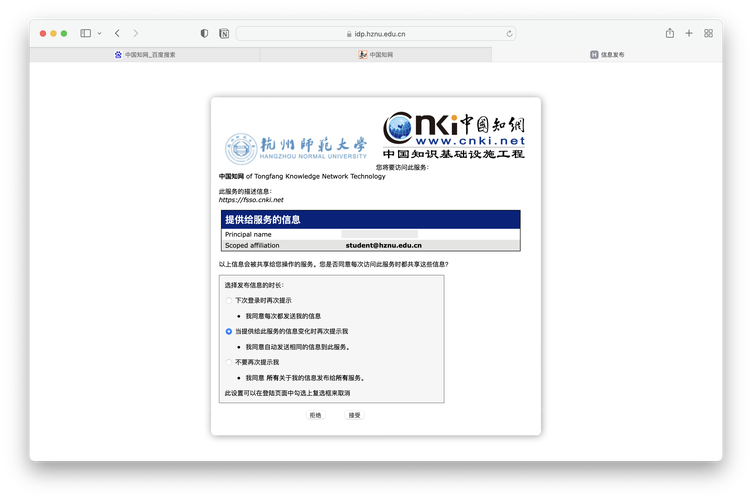Click the Principal name label
Viewport: 752px width, 500px height.
click(248, 234)
